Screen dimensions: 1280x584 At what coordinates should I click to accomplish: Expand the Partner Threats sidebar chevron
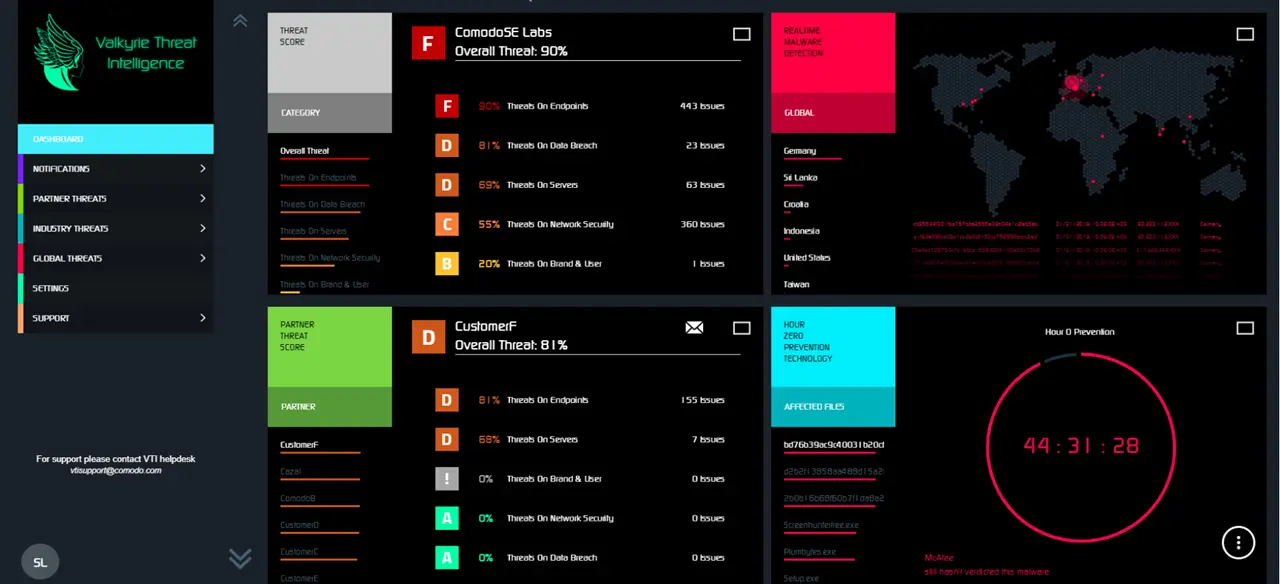point(203,198)
